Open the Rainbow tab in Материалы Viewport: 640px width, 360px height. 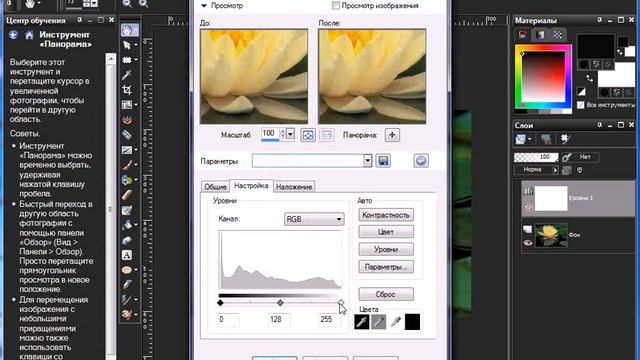[540, 35]
